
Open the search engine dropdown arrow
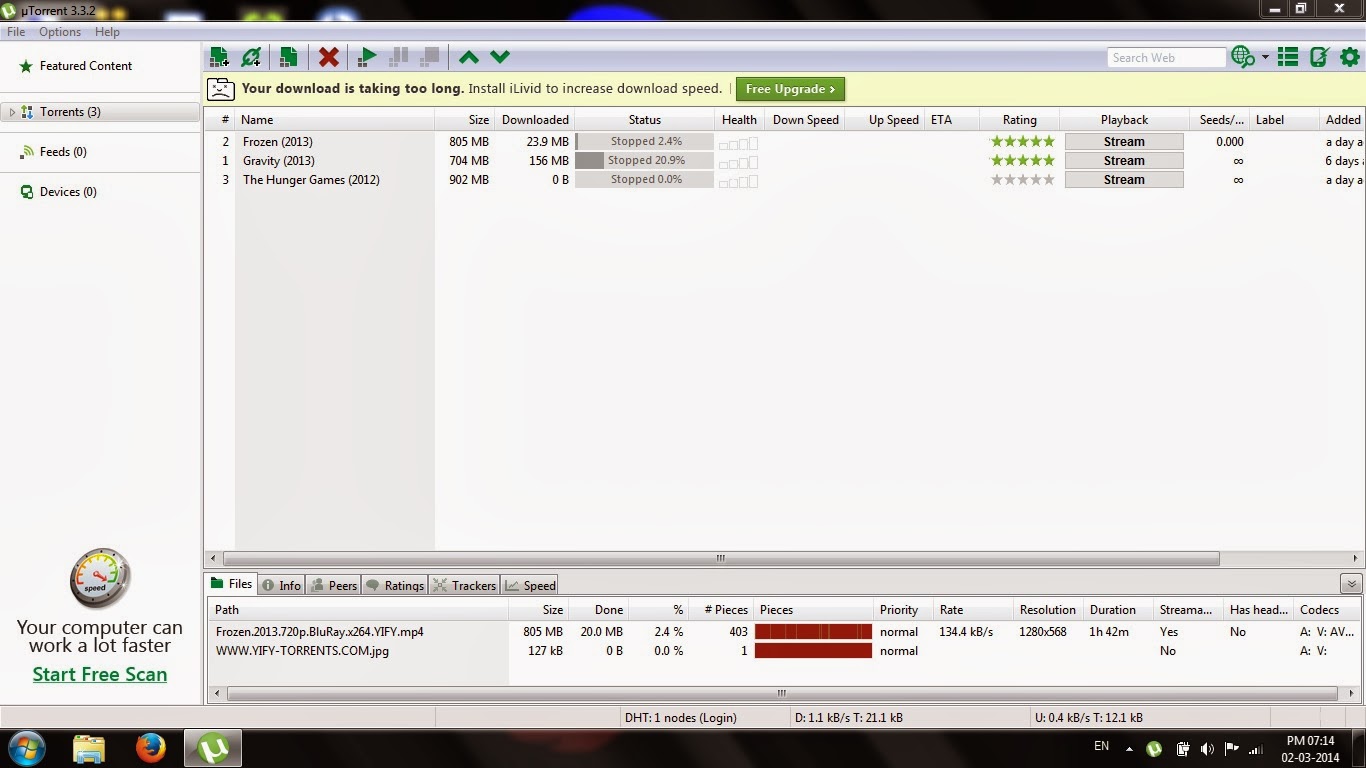(1265, 57)
